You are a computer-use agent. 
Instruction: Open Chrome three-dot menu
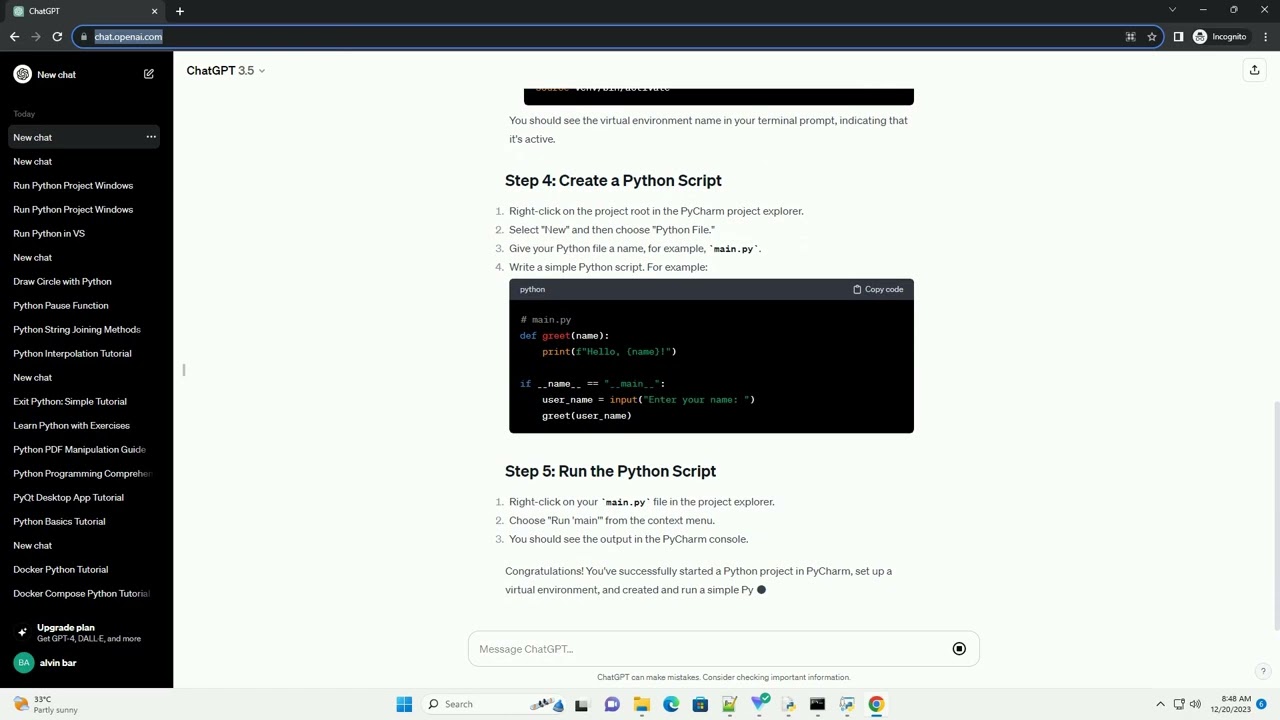pos(1266,37)
